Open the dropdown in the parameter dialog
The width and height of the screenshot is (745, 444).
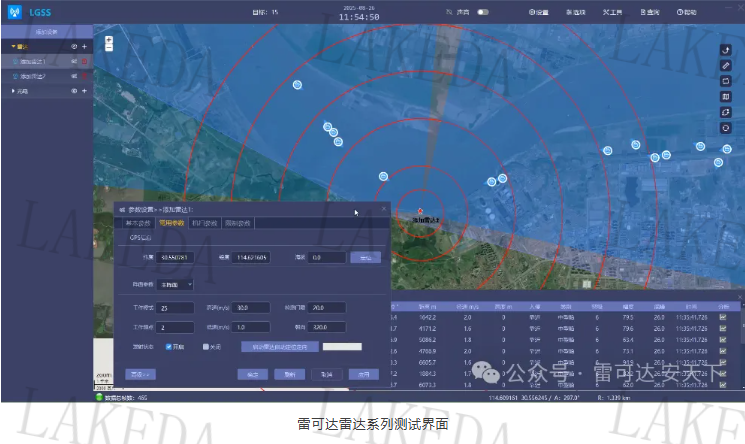click(x=175, y=284)
